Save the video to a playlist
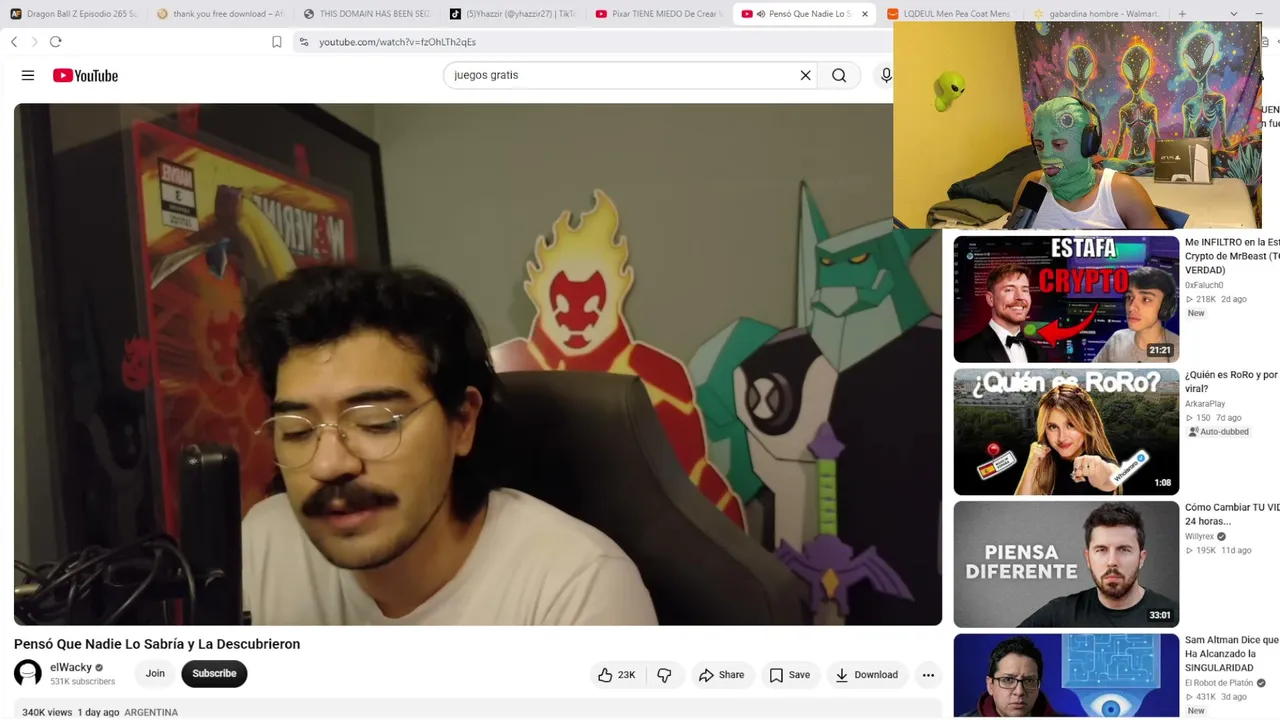Image resolution: width=1280 pixels, height=720 pixels. tap(789, 675)
